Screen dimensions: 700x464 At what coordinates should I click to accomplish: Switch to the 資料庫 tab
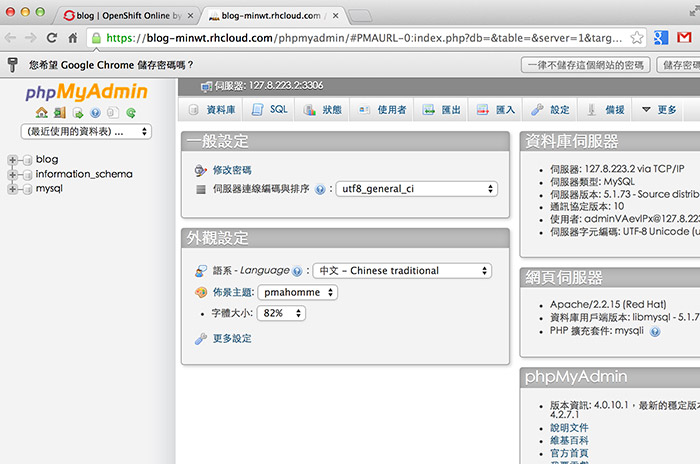coord(212,109)
